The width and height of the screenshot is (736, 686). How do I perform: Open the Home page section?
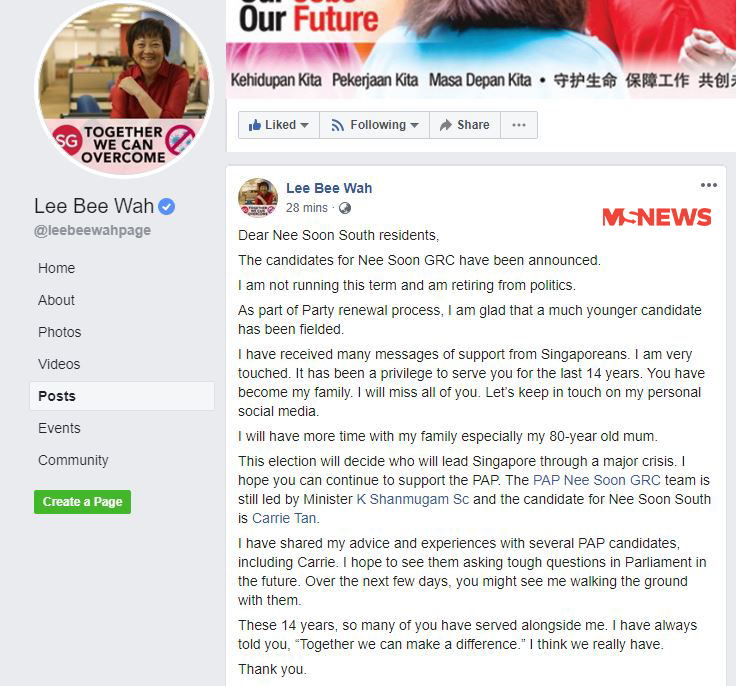tap(56, 268)
